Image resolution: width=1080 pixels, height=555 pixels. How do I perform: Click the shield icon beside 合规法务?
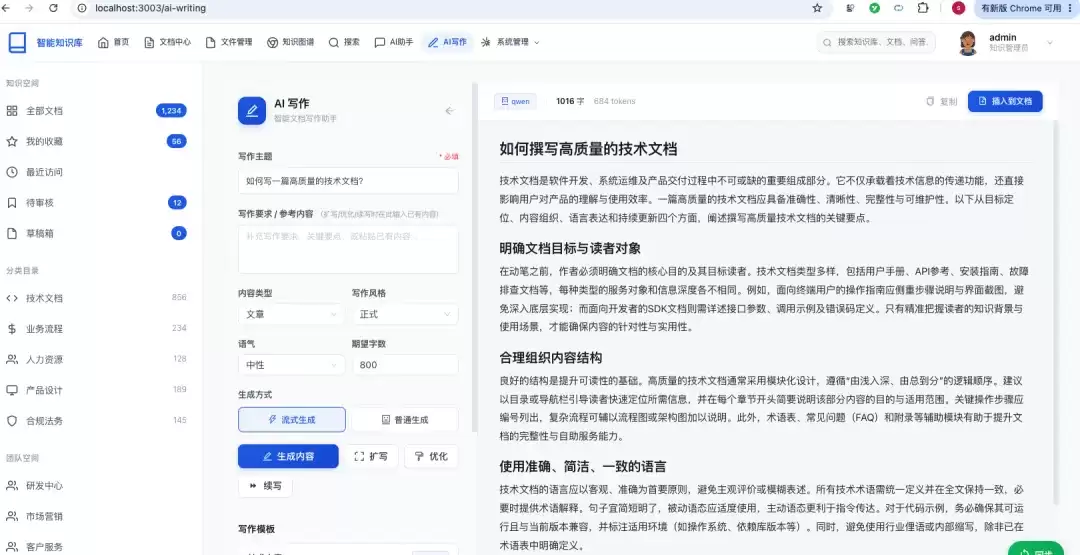12,421
